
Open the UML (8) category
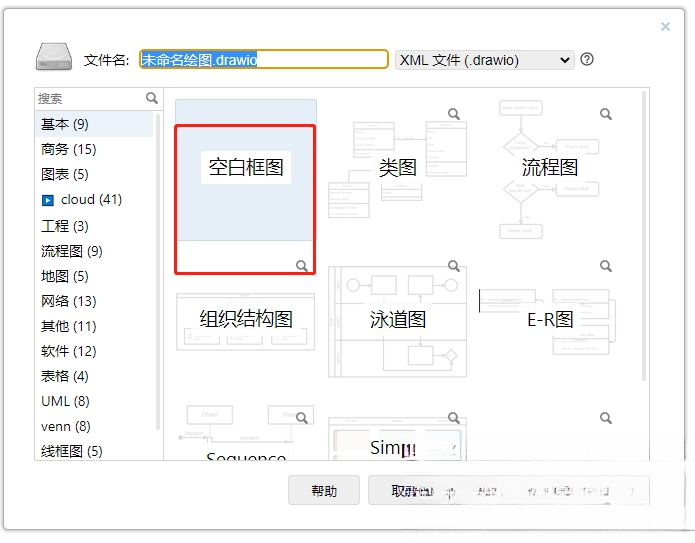pos(65,401)
